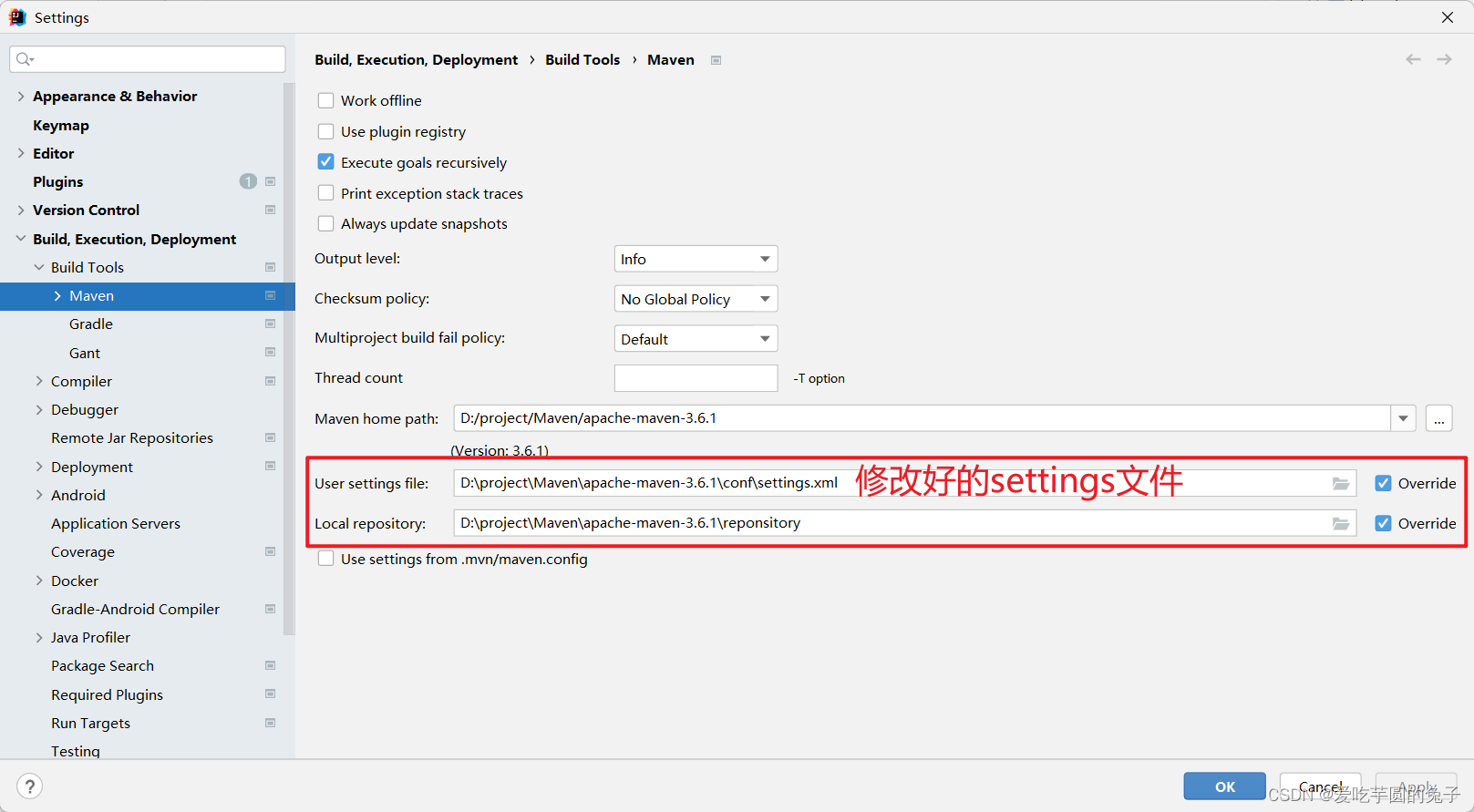Collapse Build, Execution, Deployment node

click(x=21, y=239)
